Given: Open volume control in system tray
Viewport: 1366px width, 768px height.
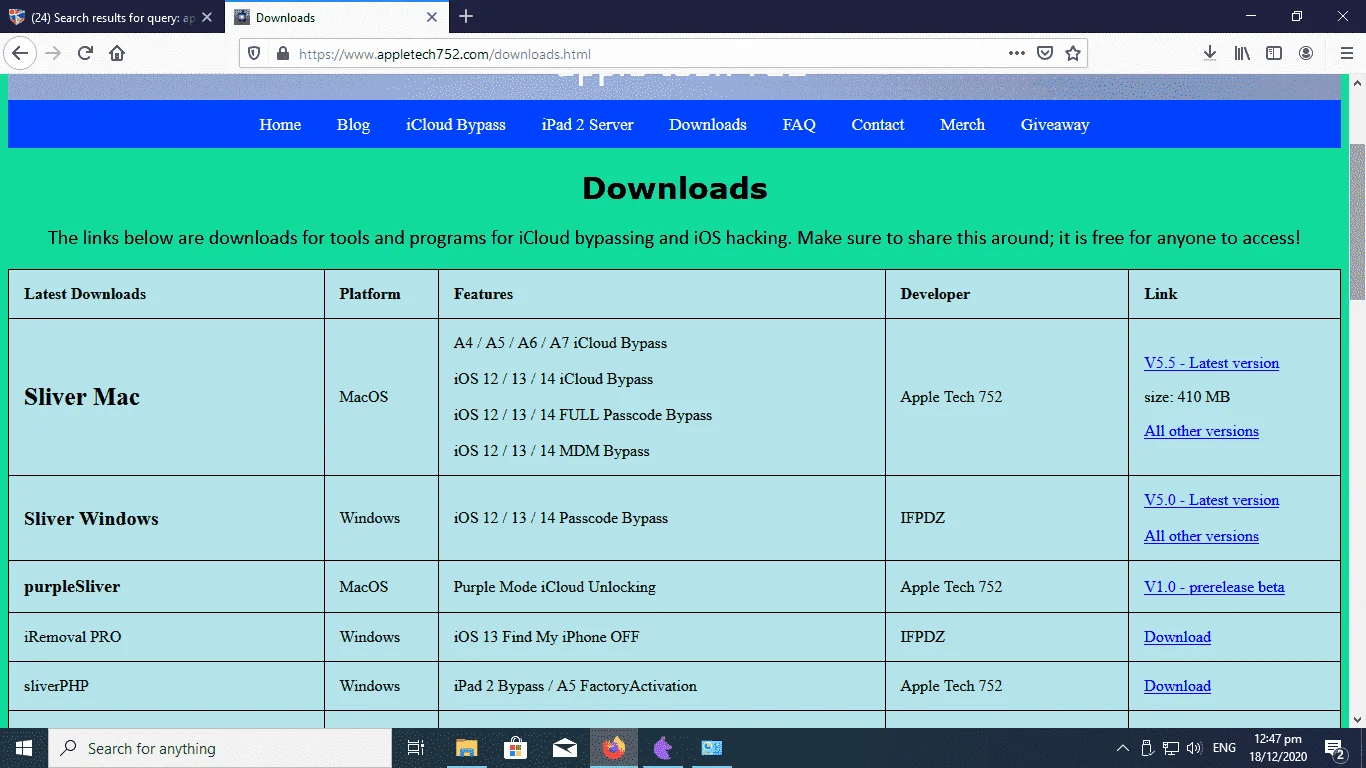Looking at the screenshot, I should click(x=1193, y=748).
